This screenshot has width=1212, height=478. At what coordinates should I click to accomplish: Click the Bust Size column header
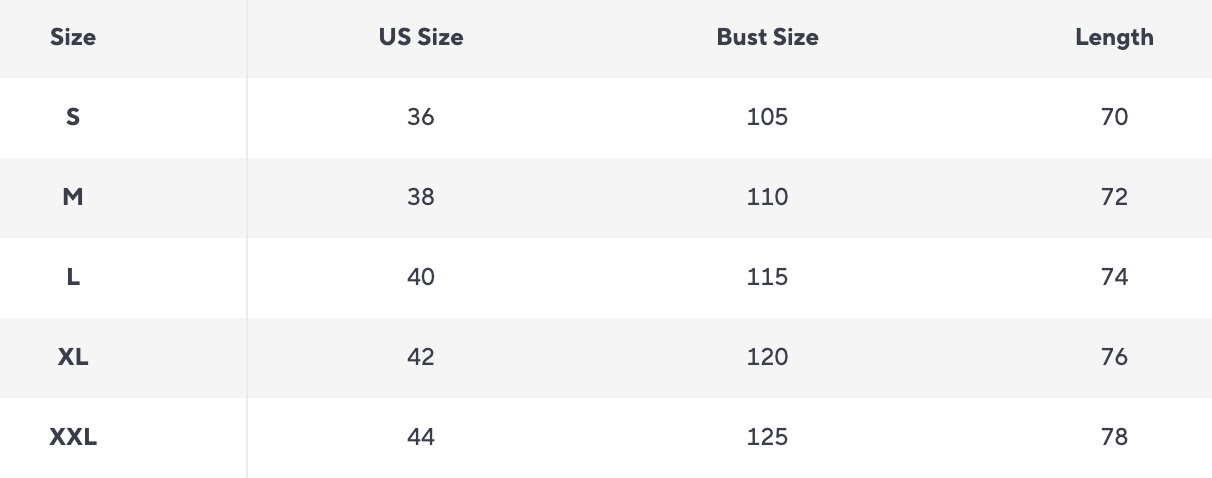(x=767, y=38)
